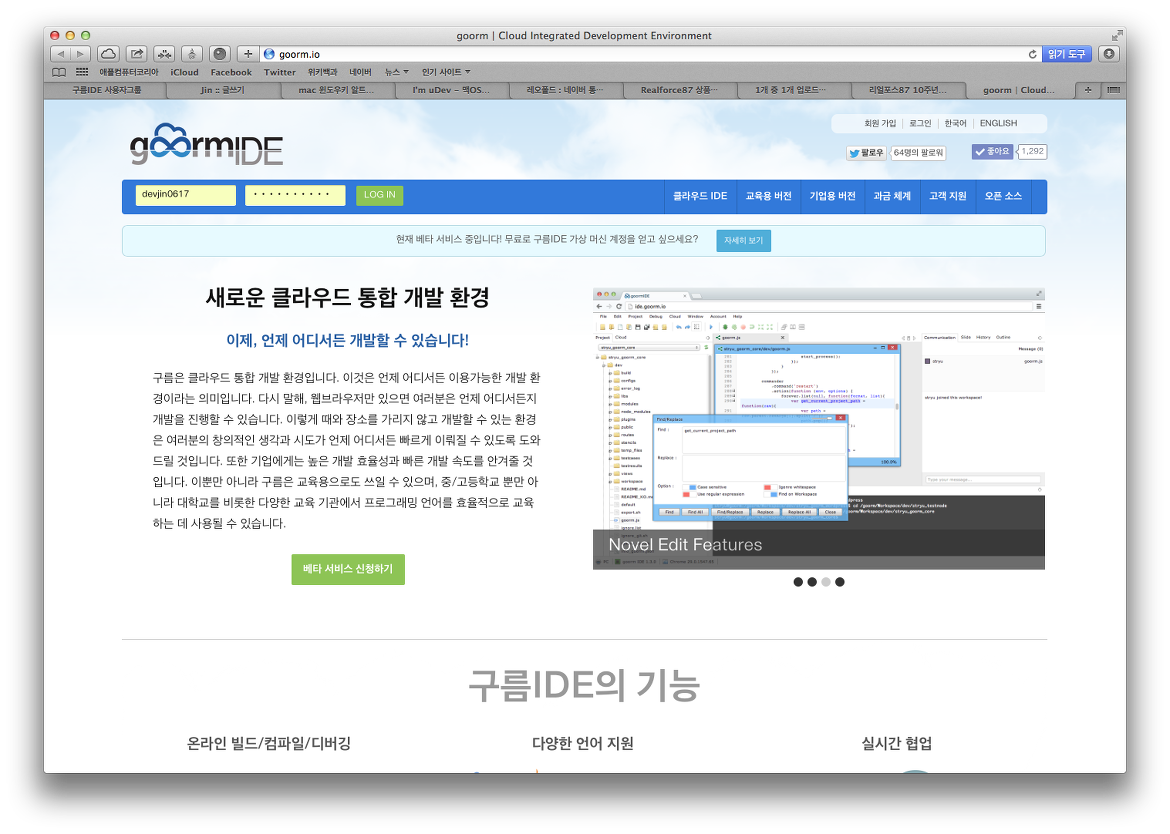This screenshot has height=834, width=1170.
Task: Select the third carousel dot
Action: click(826, 582)
